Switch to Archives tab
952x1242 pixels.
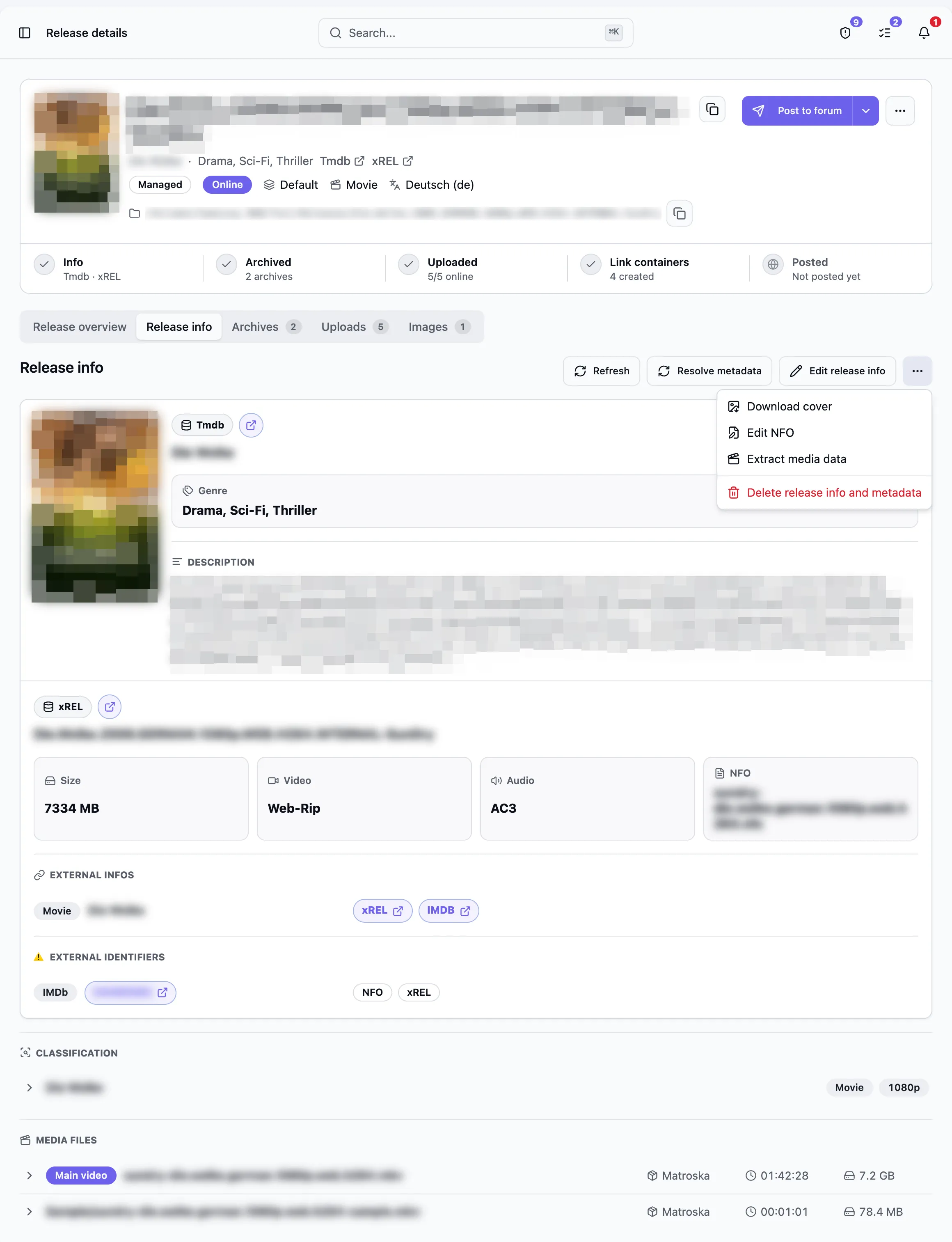click(266, 327)
